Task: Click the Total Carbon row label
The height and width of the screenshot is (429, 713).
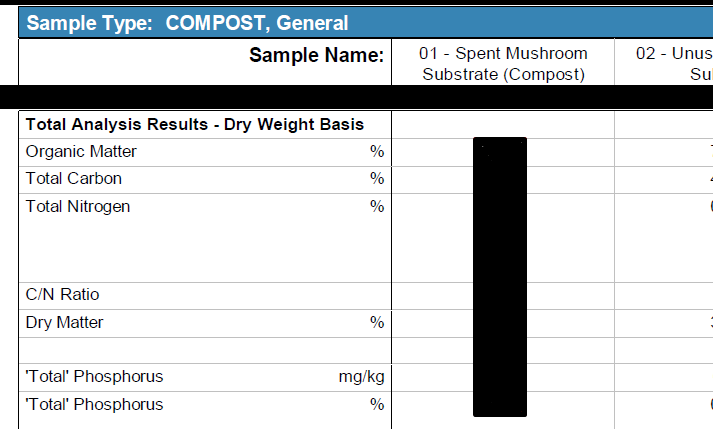Action: point(74,178)
